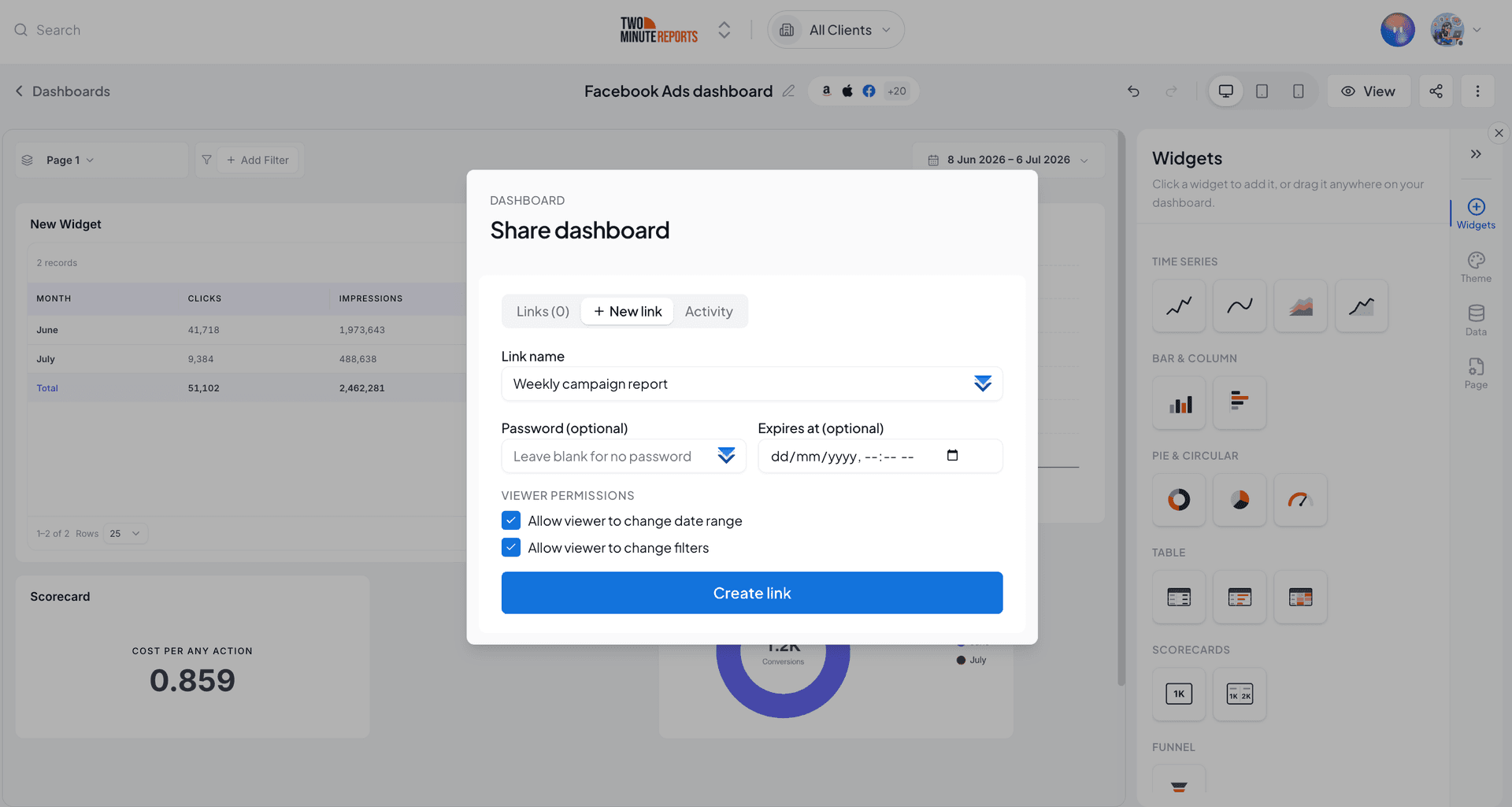Viewport: 1512px width, 807px height.
Task: Open the All Clients dropdown
Action: tap(836, 30)
